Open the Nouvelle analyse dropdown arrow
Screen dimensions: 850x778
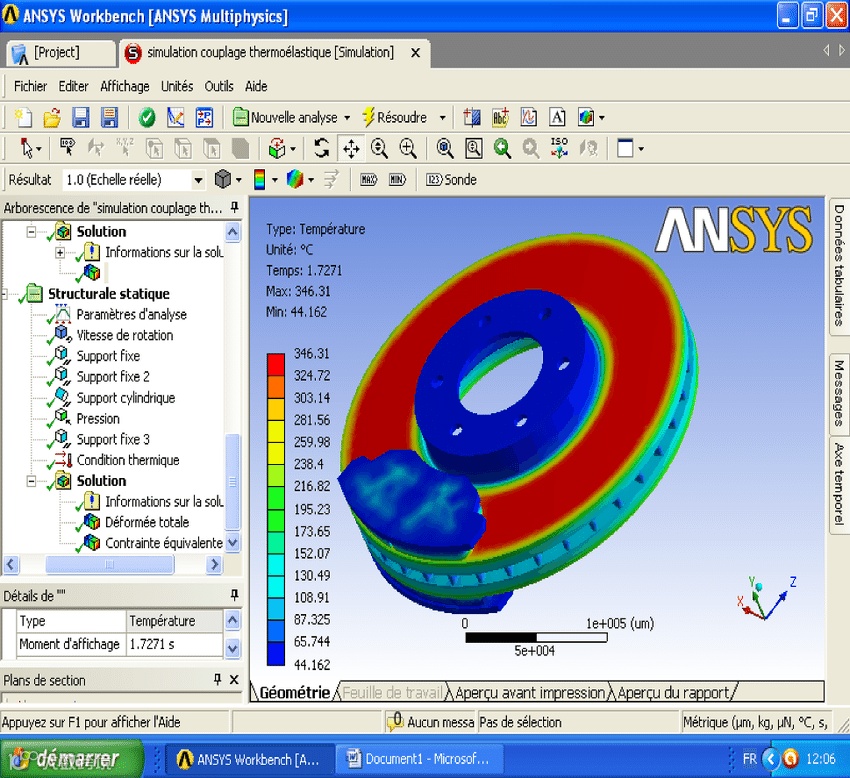pos(347,118)
